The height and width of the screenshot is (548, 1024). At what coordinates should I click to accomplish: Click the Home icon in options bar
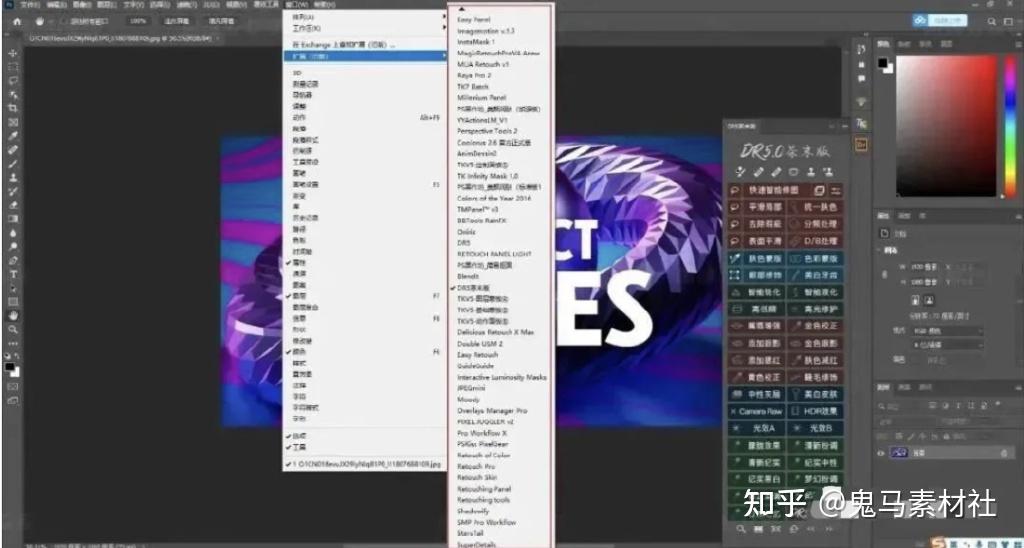(17, 21)
